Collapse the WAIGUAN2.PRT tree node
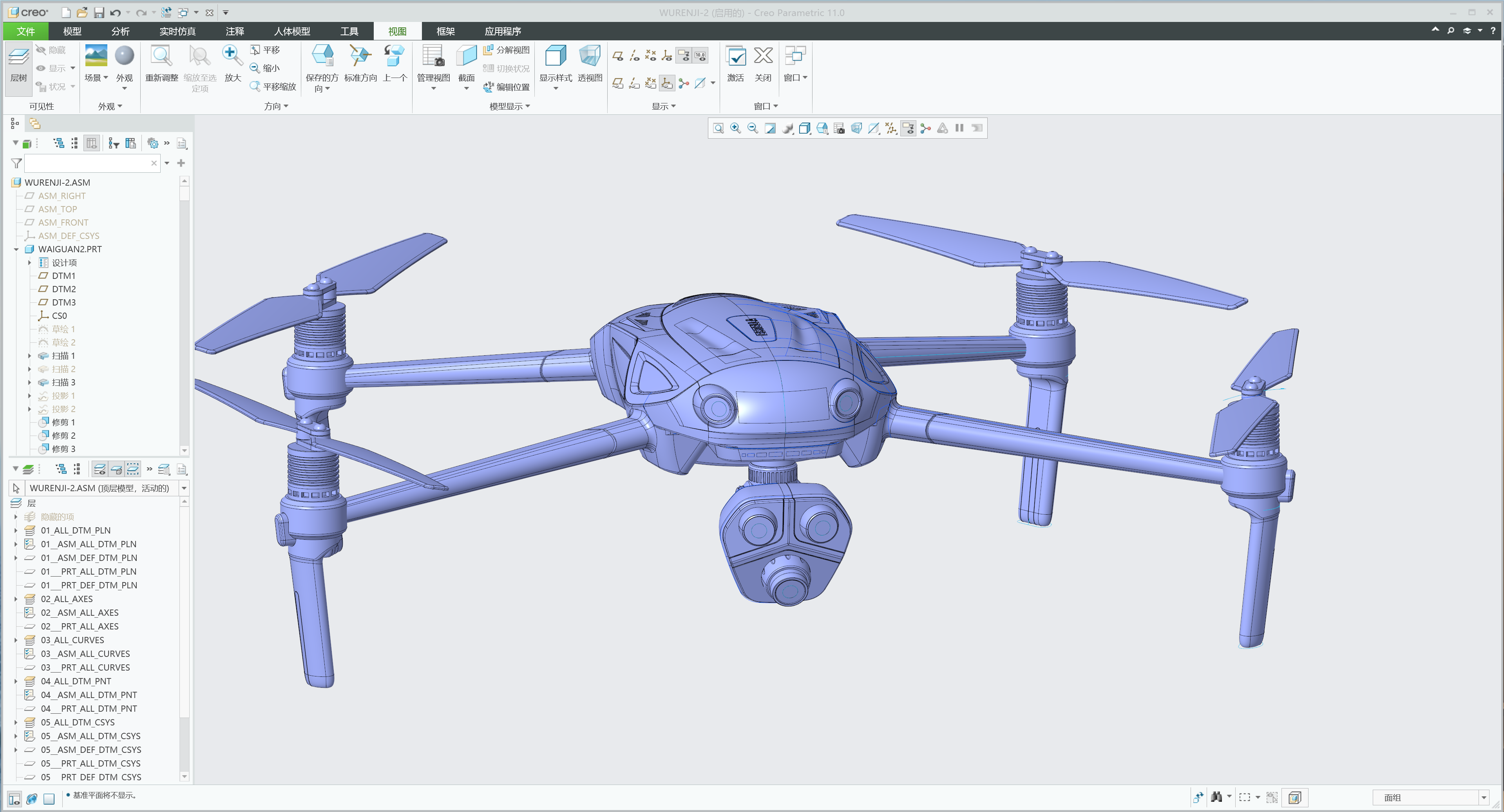1504x812 pixels. (16, 249)
